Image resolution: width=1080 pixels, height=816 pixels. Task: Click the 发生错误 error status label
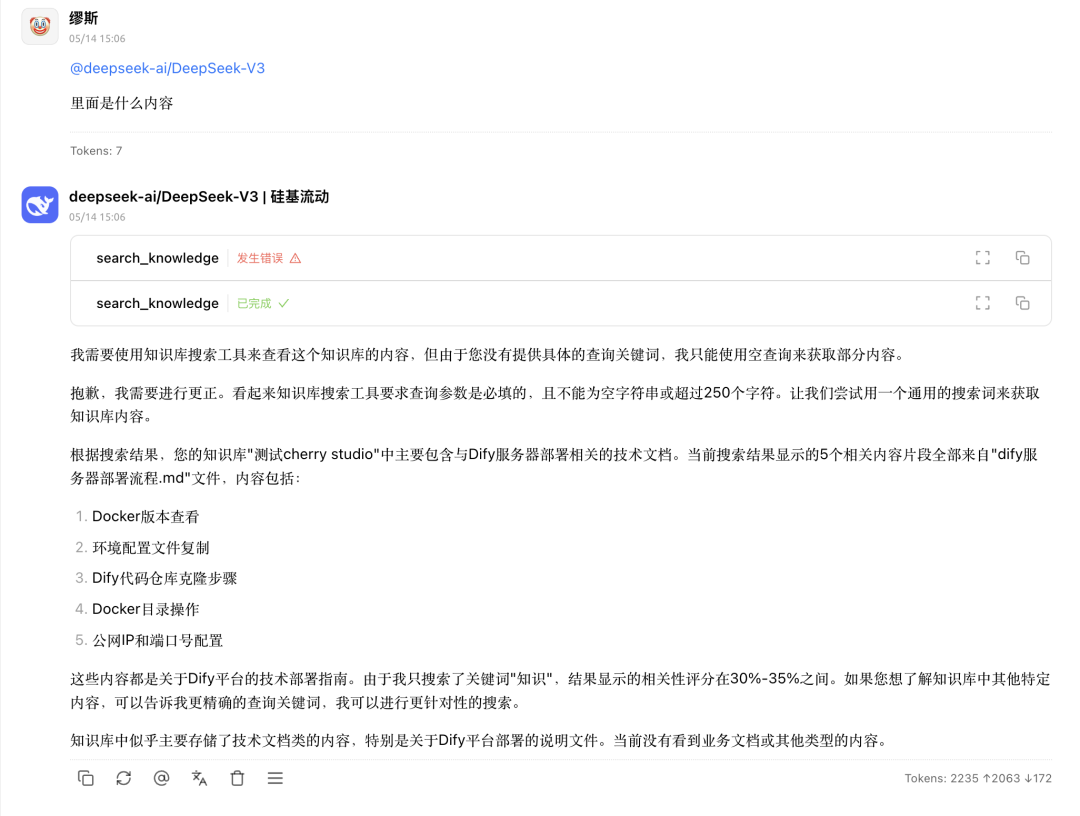click(x=269, y=258)
